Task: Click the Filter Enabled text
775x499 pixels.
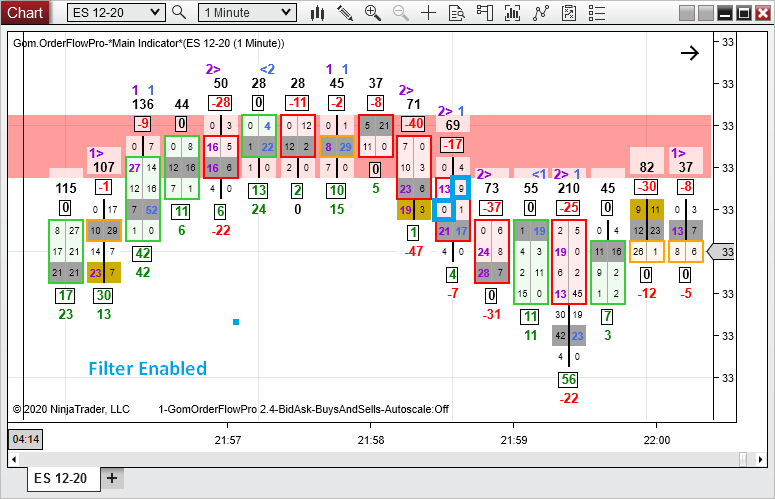Action: point(147,369)
